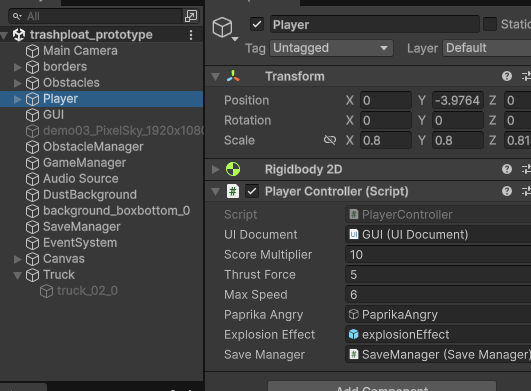Open Player Controller preset settings icon
Viewport: 531px width, 391px height.
click(x=526, y=191)
